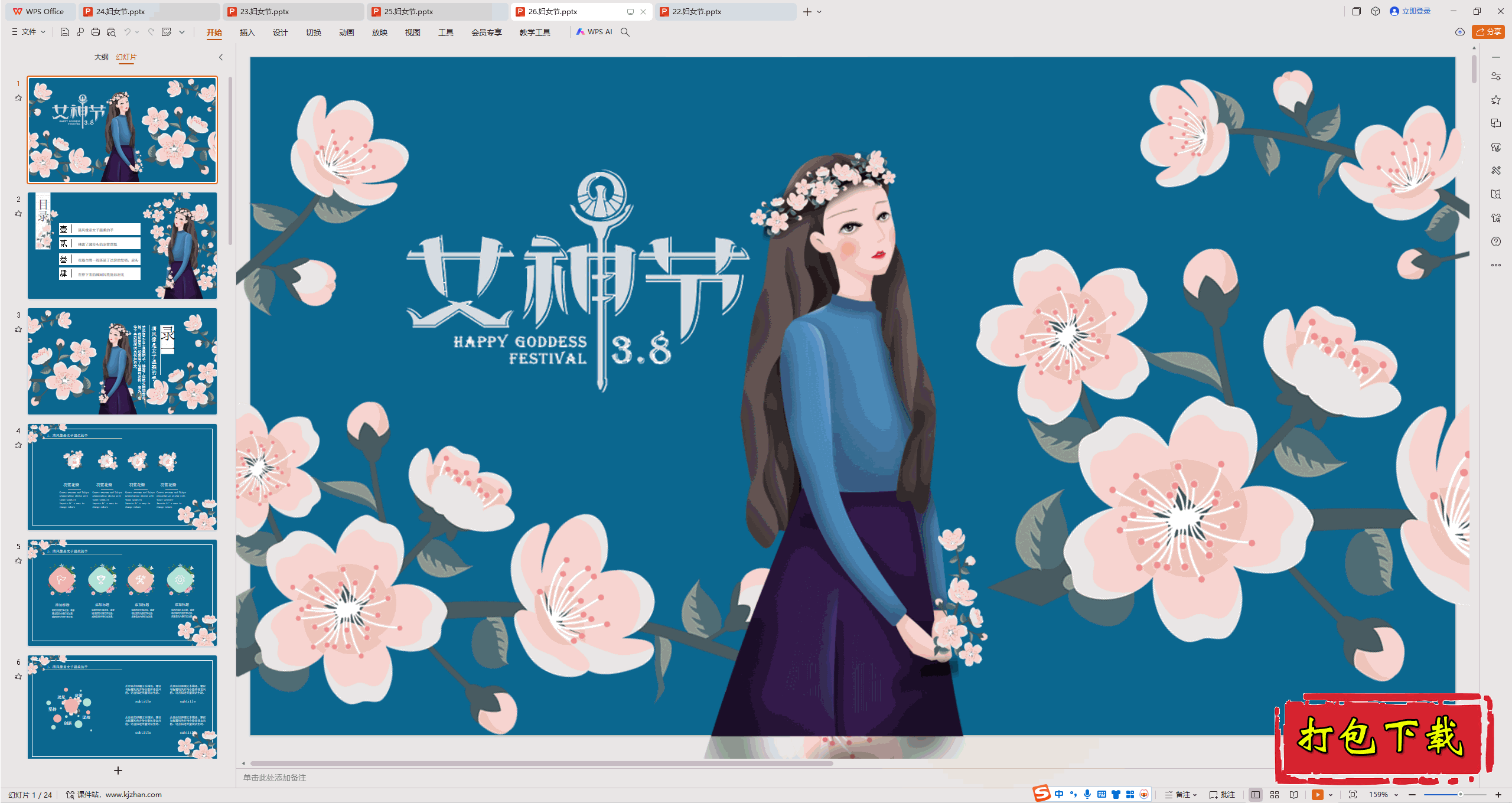Expand the undo history dropdown arrow
The image size is (1512, 803).
[137, 32]
